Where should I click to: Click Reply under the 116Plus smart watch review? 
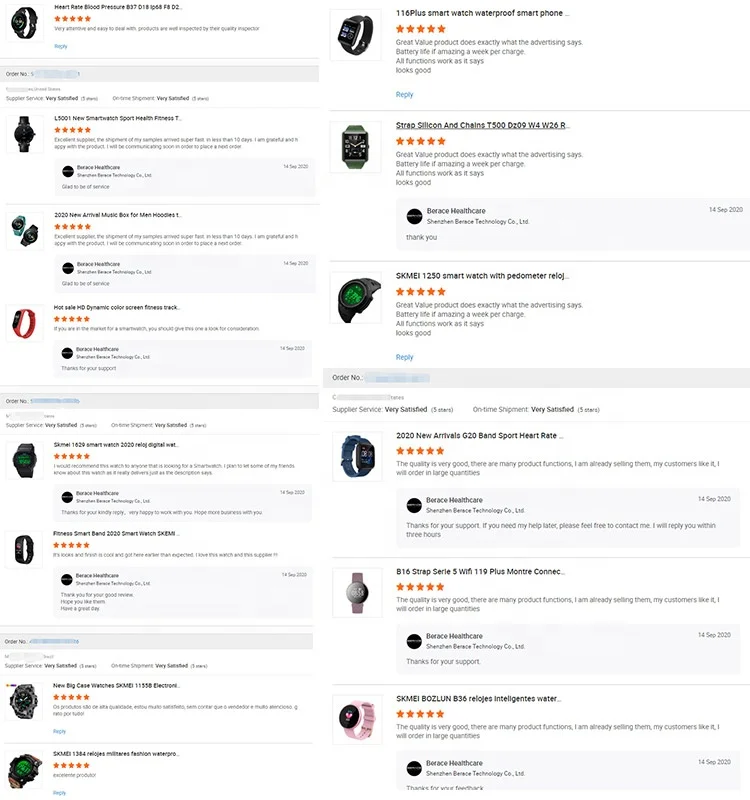click(404, 94)
